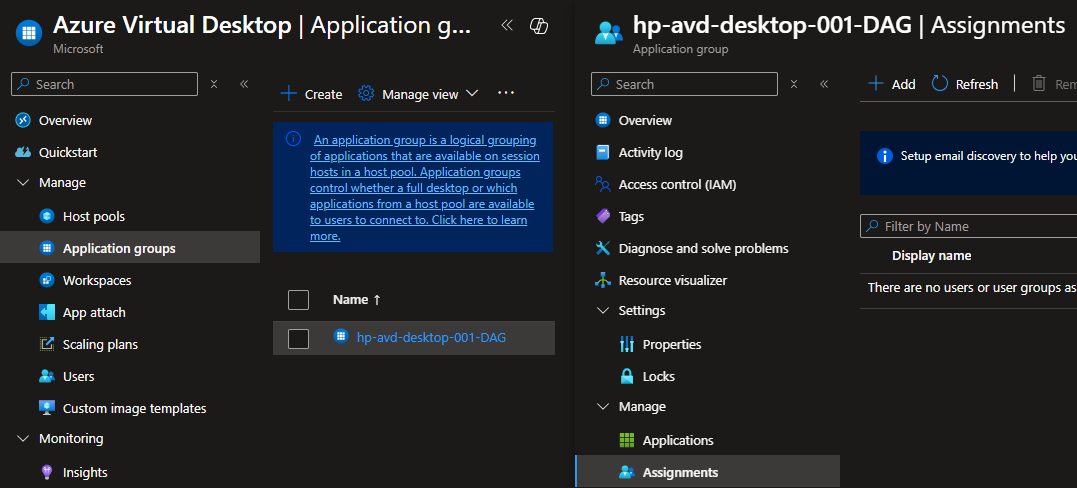This screenshot has width=1077, height=488.
Task: Select Workspaces in left navigation
Action: click(x=96, y=280)
